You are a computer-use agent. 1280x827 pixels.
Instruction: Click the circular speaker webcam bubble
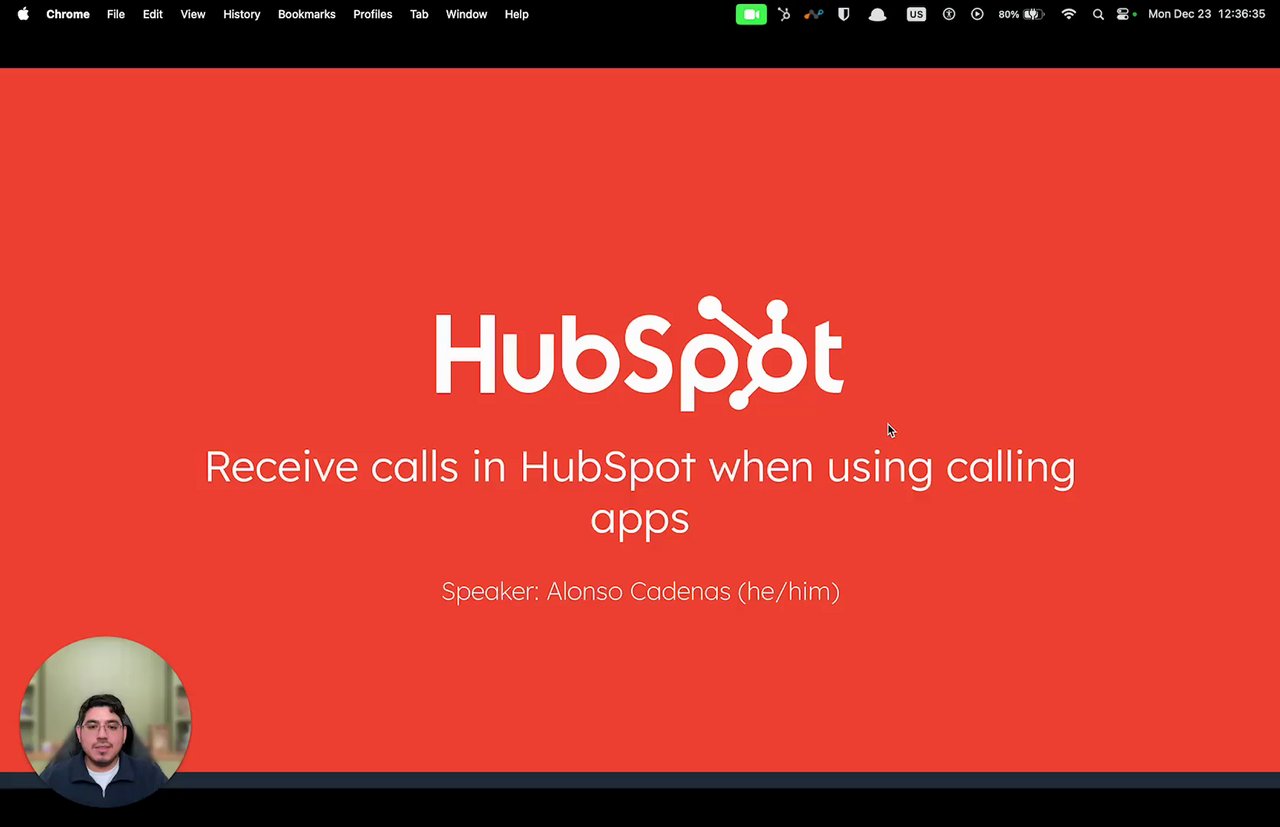click(x=105, y=721)
